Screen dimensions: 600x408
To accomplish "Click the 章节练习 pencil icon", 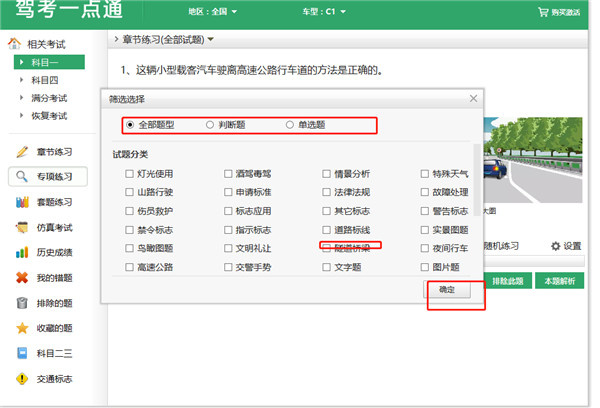I will pos(22,152).
